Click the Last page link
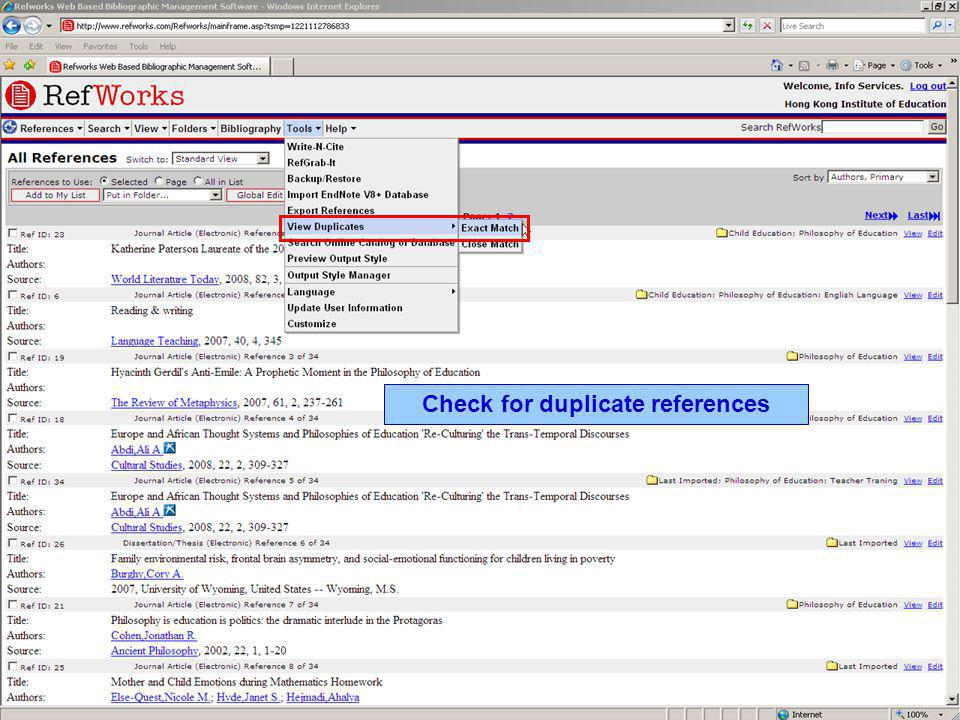 point(923,216)
